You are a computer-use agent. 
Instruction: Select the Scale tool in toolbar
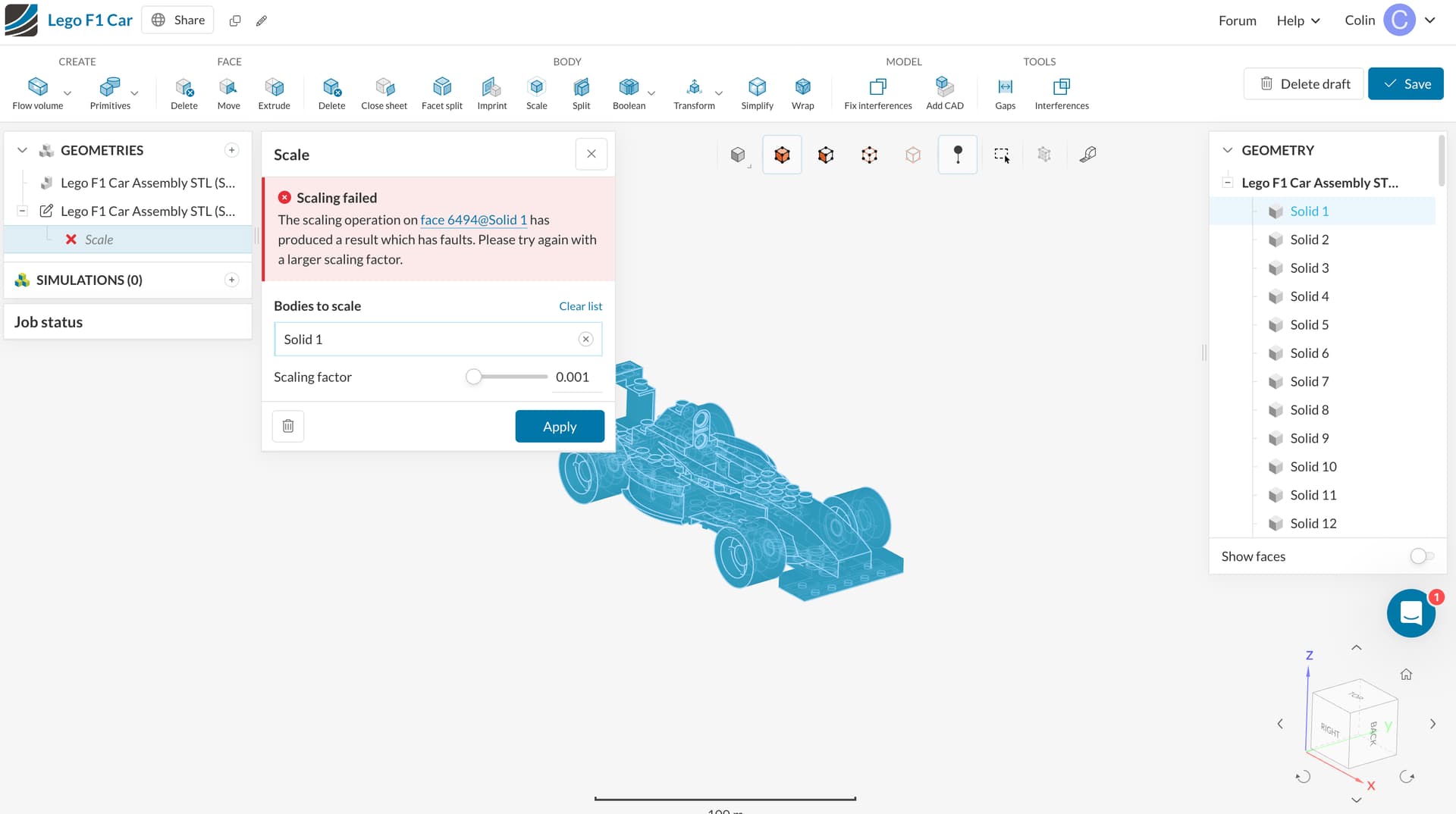537,92
